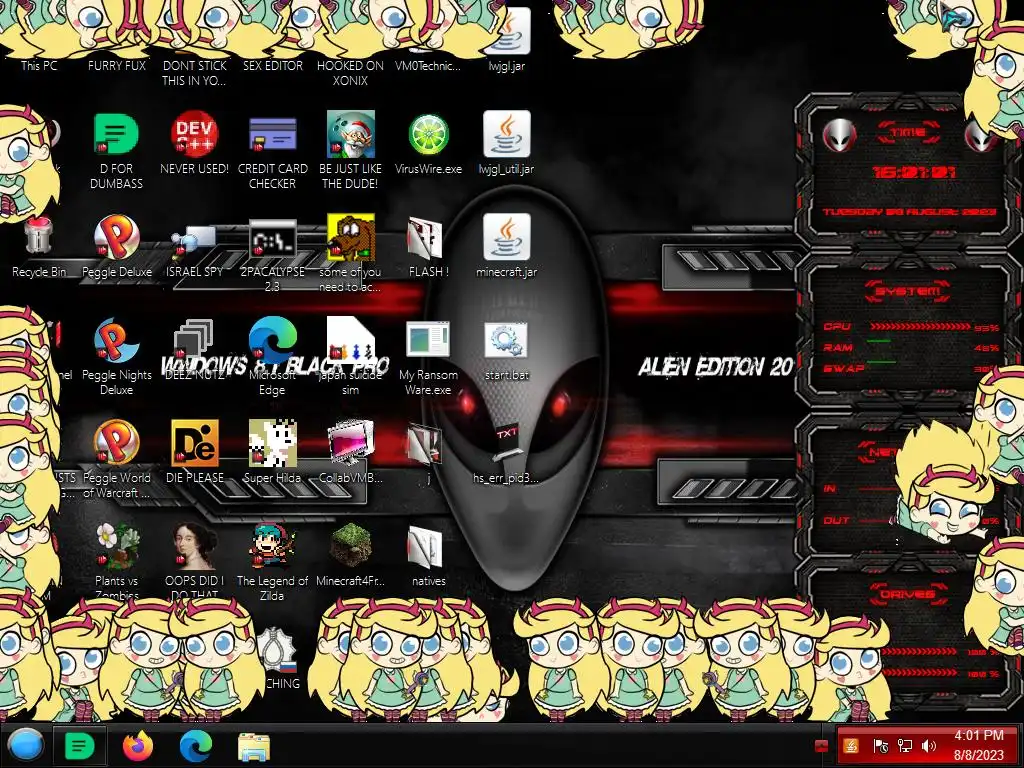Click the RAM usage bar in the System widget

[878, 341]
